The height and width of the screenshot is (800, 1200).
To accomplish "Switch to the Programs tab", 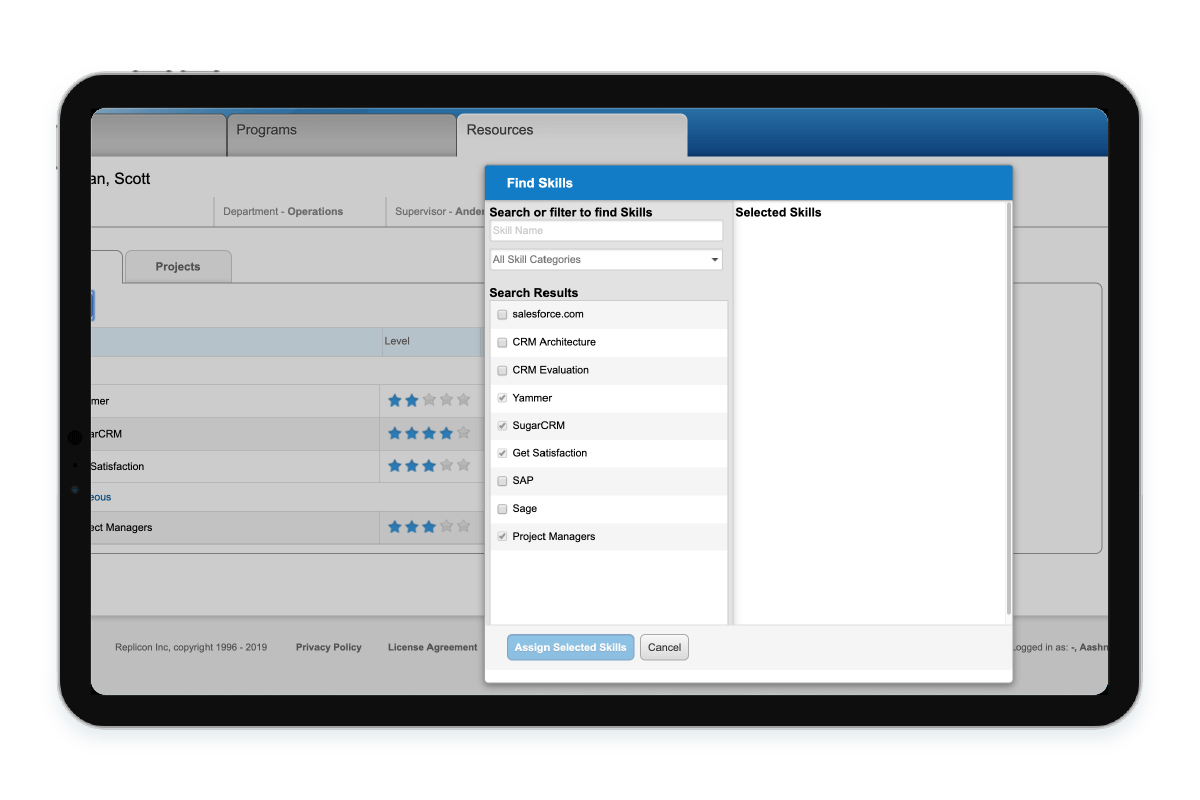I will 342,134.
